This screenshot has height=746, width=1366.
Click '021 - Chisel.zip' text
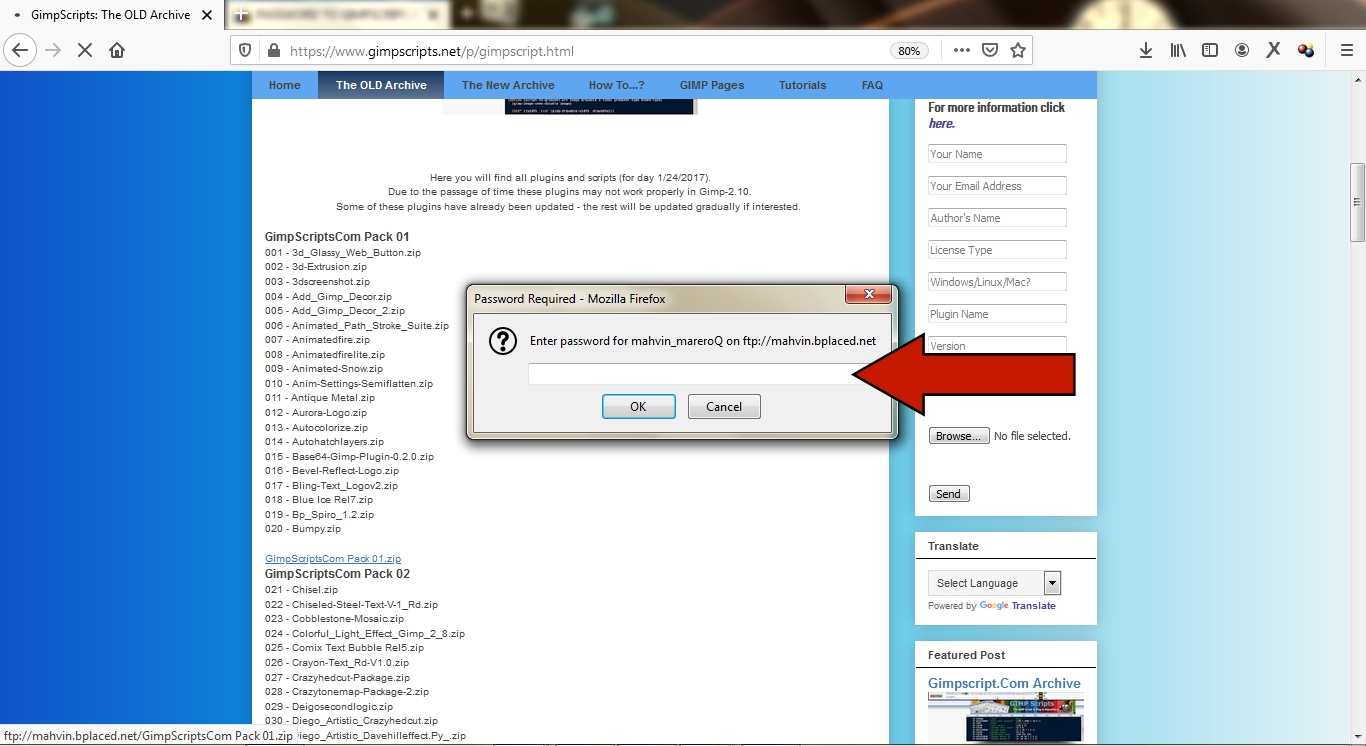coord(301,590)
